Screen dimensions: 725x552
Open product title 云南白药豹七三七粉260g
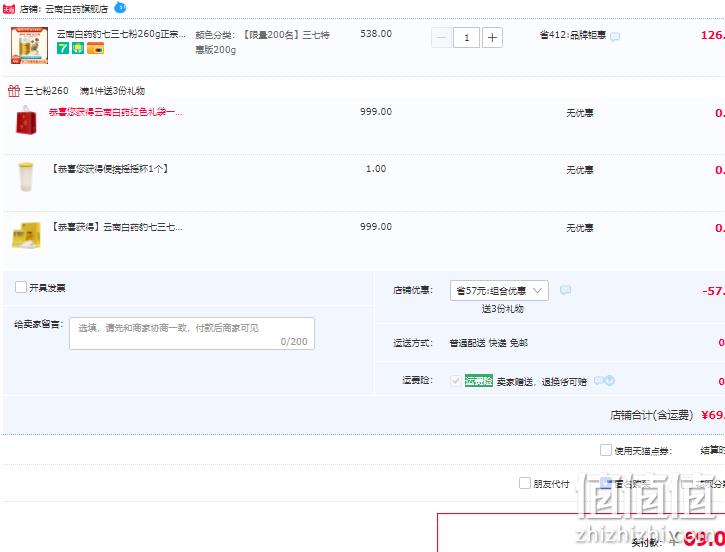(121, 34)
